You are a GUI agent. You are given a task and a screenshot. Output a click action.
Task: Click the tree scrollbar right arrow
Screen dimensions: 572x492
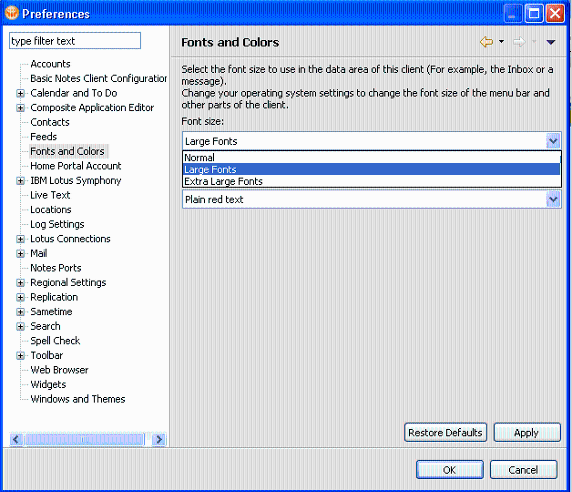(159, 439)
